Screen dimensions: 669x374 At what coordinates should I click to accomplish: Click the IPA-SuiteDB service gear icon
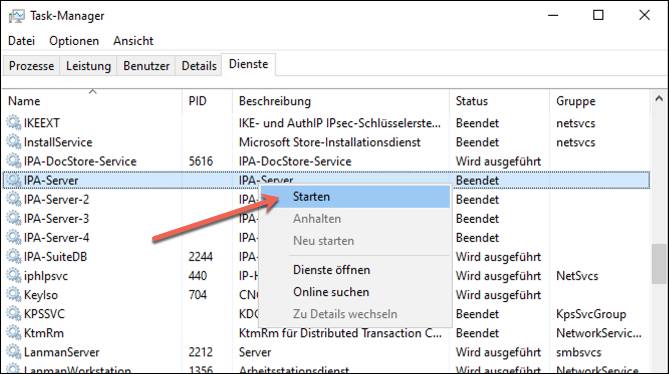point(14,257)
